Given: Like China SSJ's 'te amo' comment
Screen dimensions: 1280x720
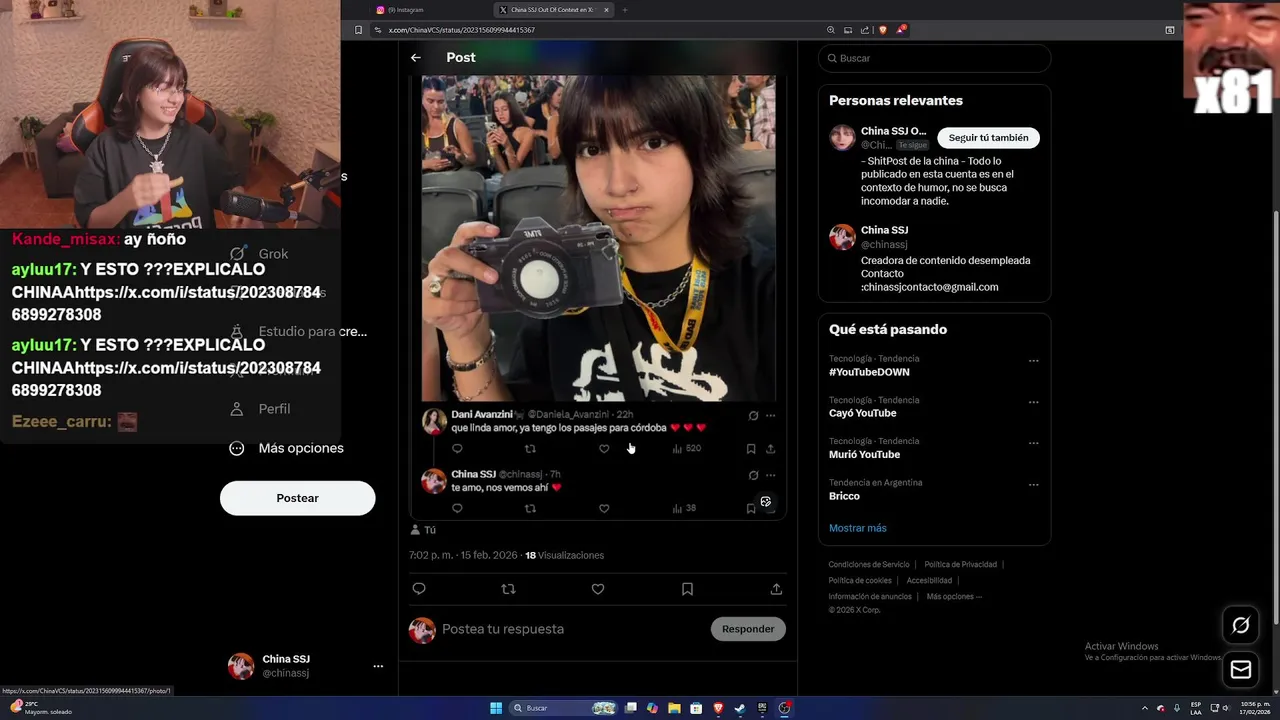Looking at the screenshot, I should 604,509.
